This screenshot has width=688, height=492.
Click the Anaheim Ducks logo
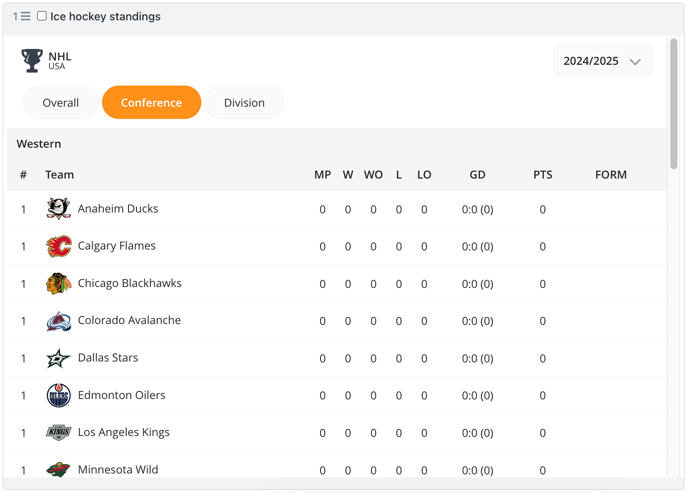pyautogui.click(x=58, y=208)
